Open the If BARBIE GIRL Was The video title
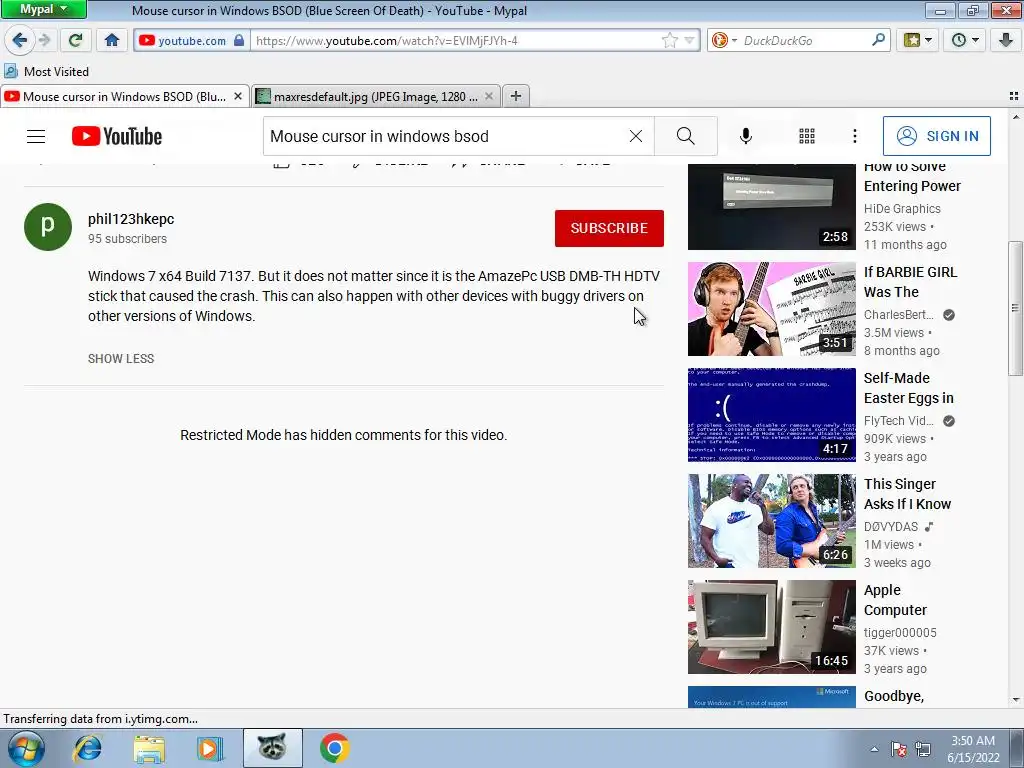1024x768 pixels. click(x=910, y=282)
